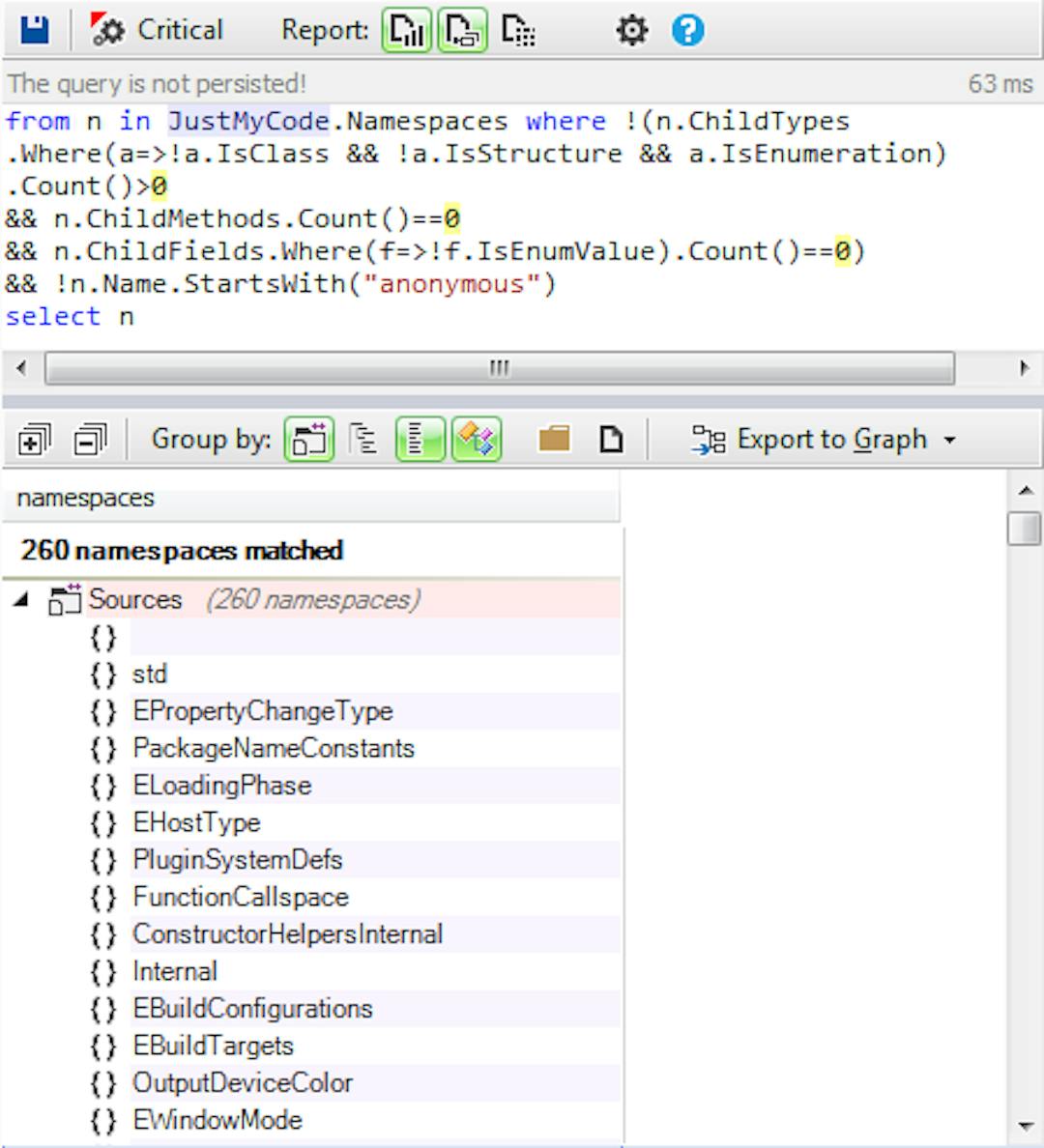Toggle the second Report option button

click(x=462, y=31)
